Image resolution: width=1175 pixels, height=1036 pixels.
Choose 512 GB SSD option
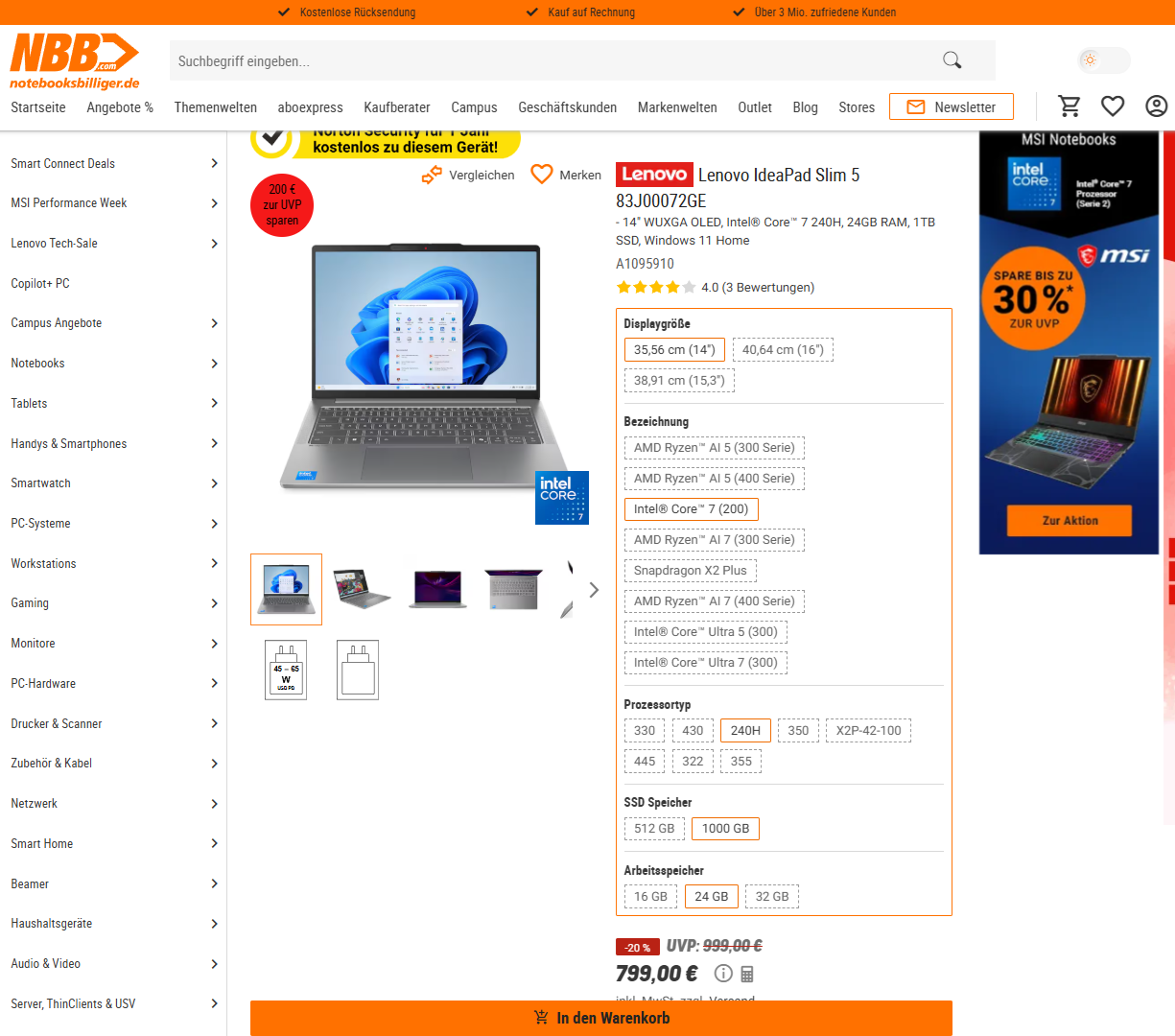click(654, 828)
